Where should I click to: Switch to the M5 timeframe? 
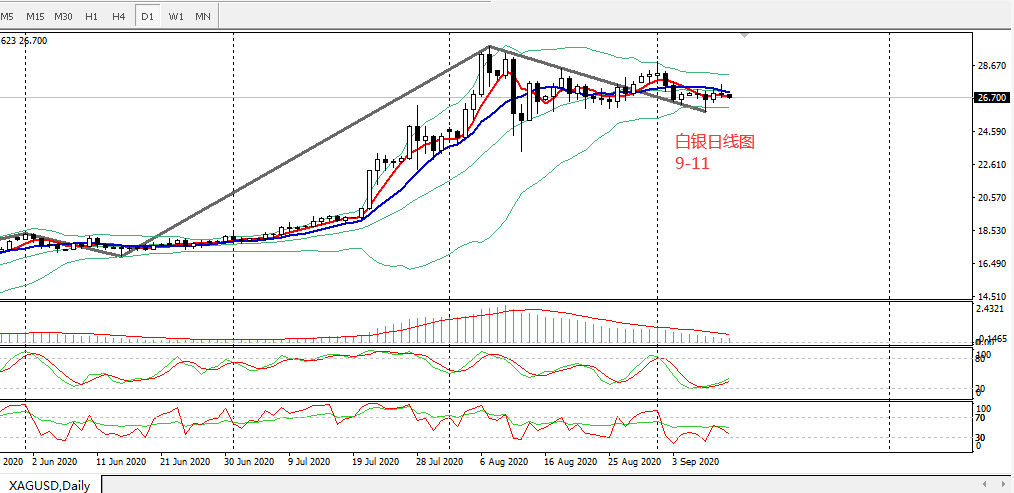[x=6, y=16]
